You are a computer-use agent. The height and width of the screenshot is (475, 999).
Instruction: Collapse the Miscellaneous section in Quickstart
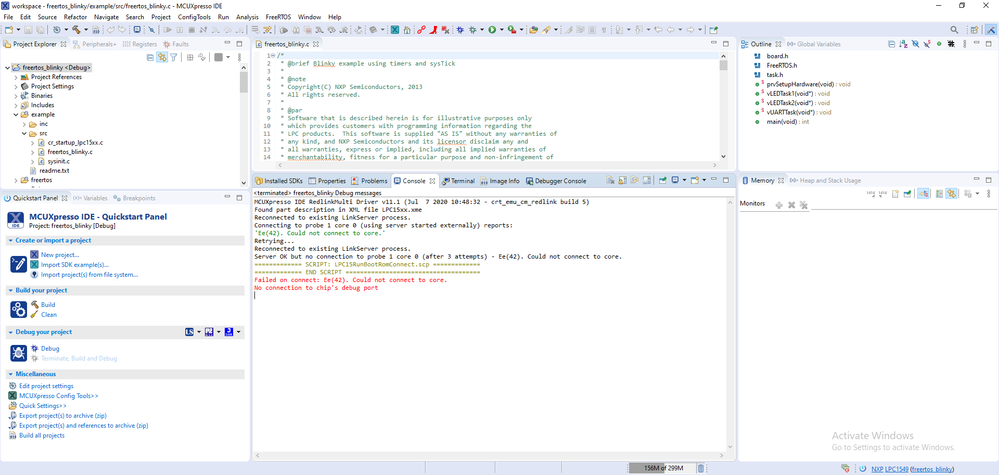point(10,374)
